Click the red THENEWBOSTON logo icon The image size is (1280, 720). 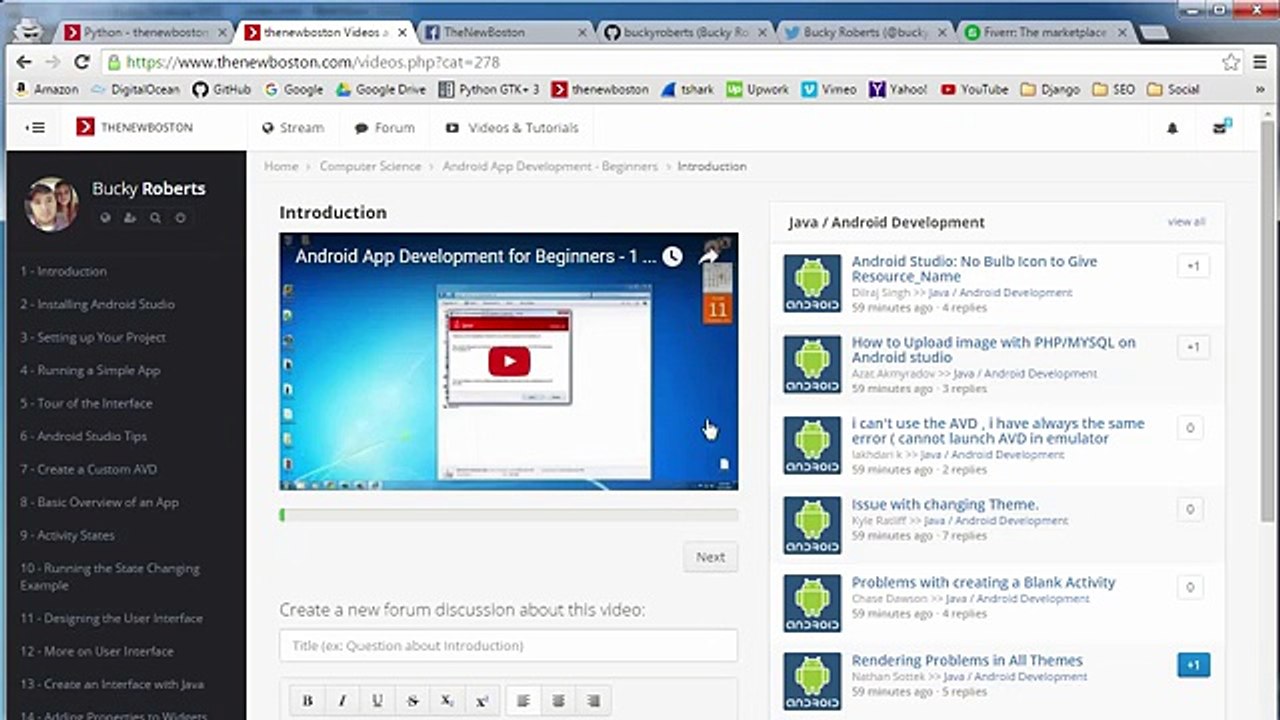click(86, 127)
